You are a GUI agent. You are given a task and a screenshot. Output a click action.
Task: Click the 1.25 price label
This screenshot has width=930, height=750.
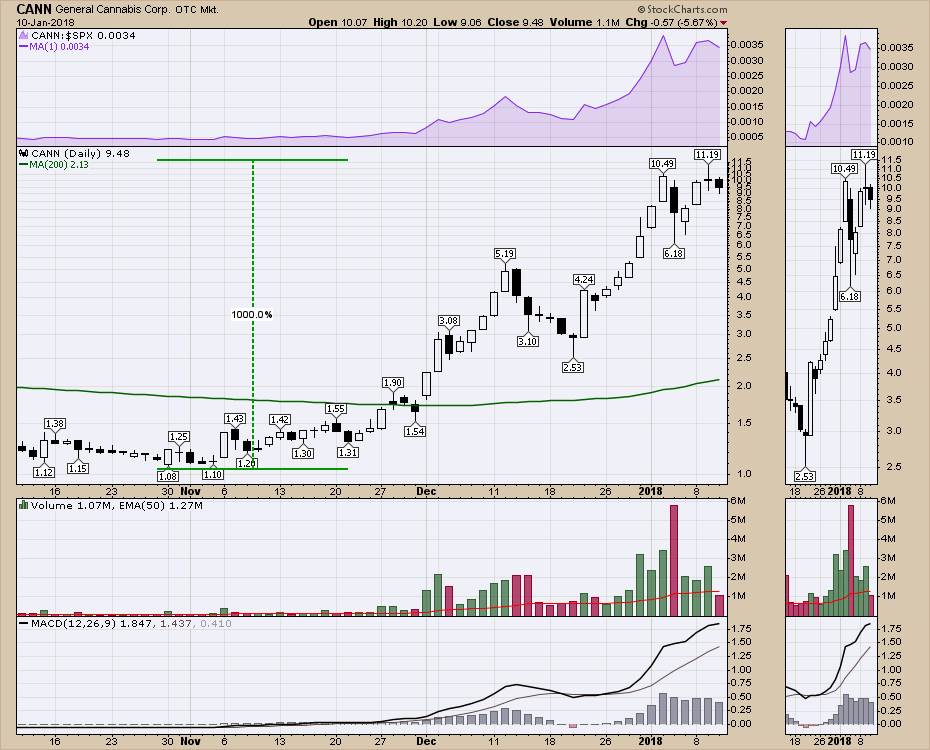[x=179, y=436]
